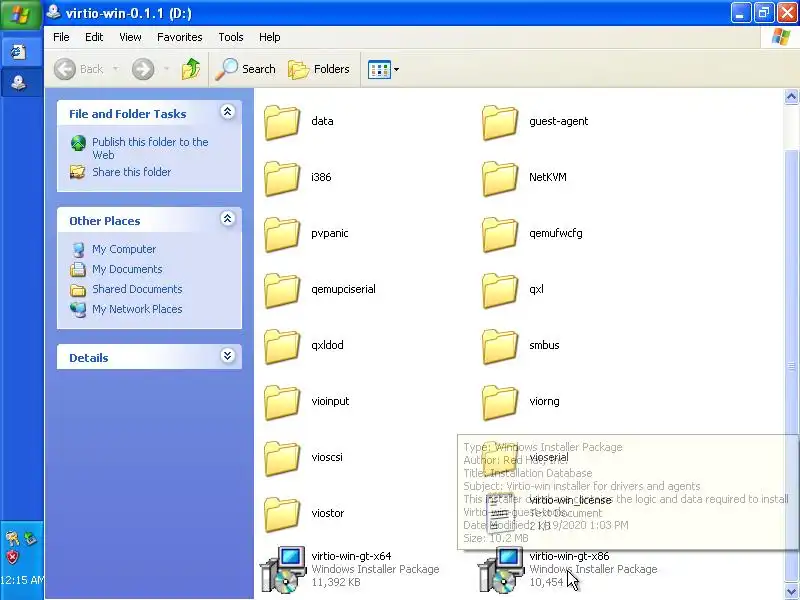Screen dimensions: 800x600
Task: Click Share this folder link
Action: pyautogui.click(x=132, y=172)
